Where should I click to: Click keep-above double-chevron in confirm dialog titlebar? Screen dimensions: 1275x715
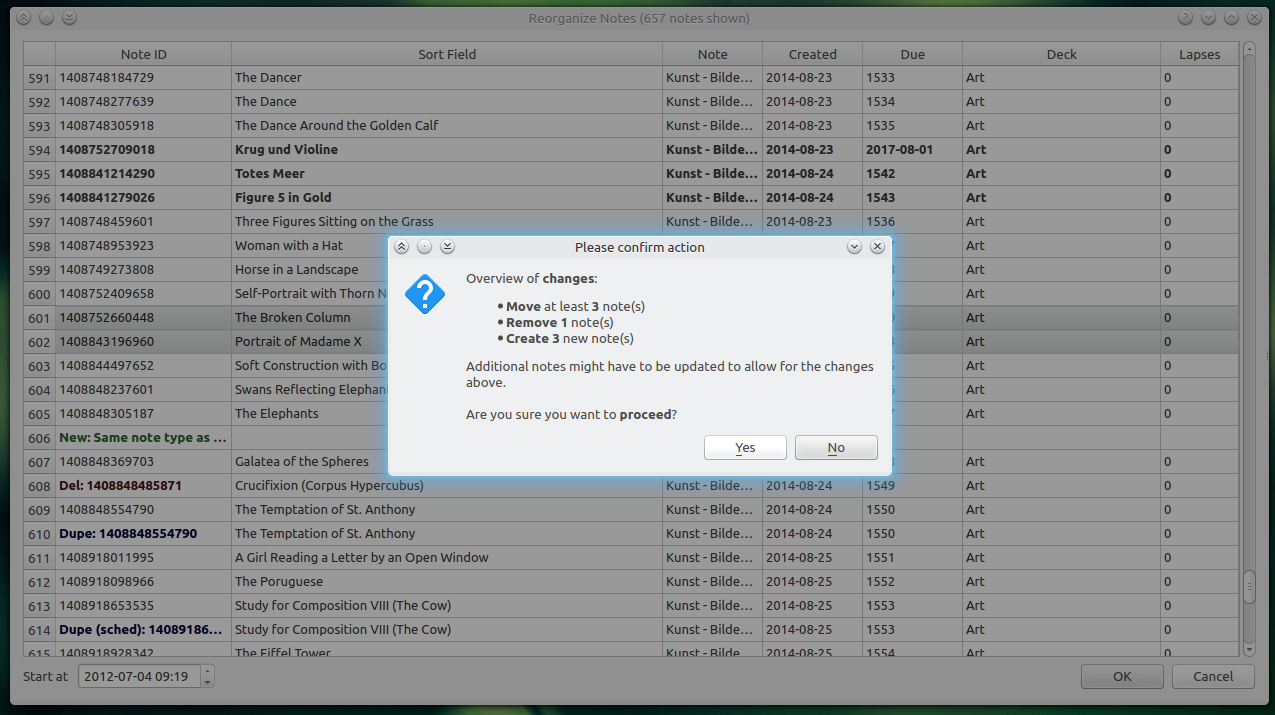(x=401, y=247)
